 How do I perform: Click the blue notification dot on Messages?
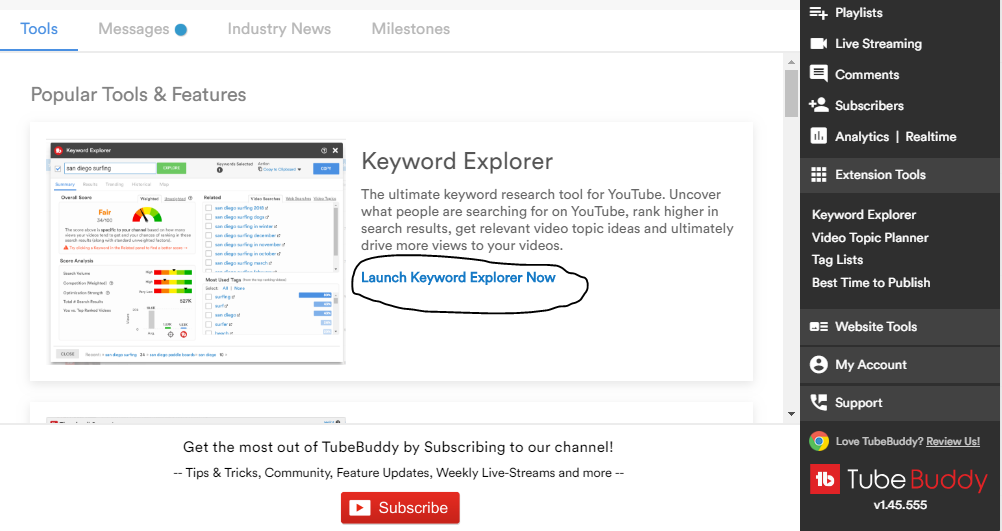181,29
